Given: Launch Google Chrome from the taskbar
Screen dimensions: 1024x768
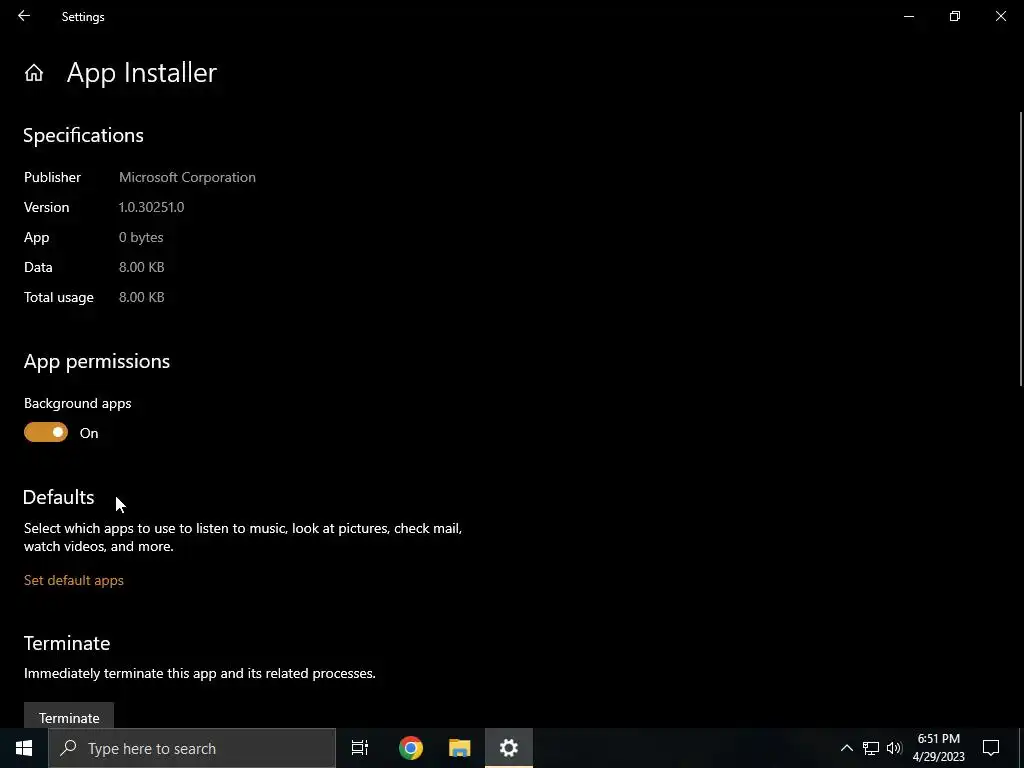Looking at the screenshot, I should coord(411,748).
